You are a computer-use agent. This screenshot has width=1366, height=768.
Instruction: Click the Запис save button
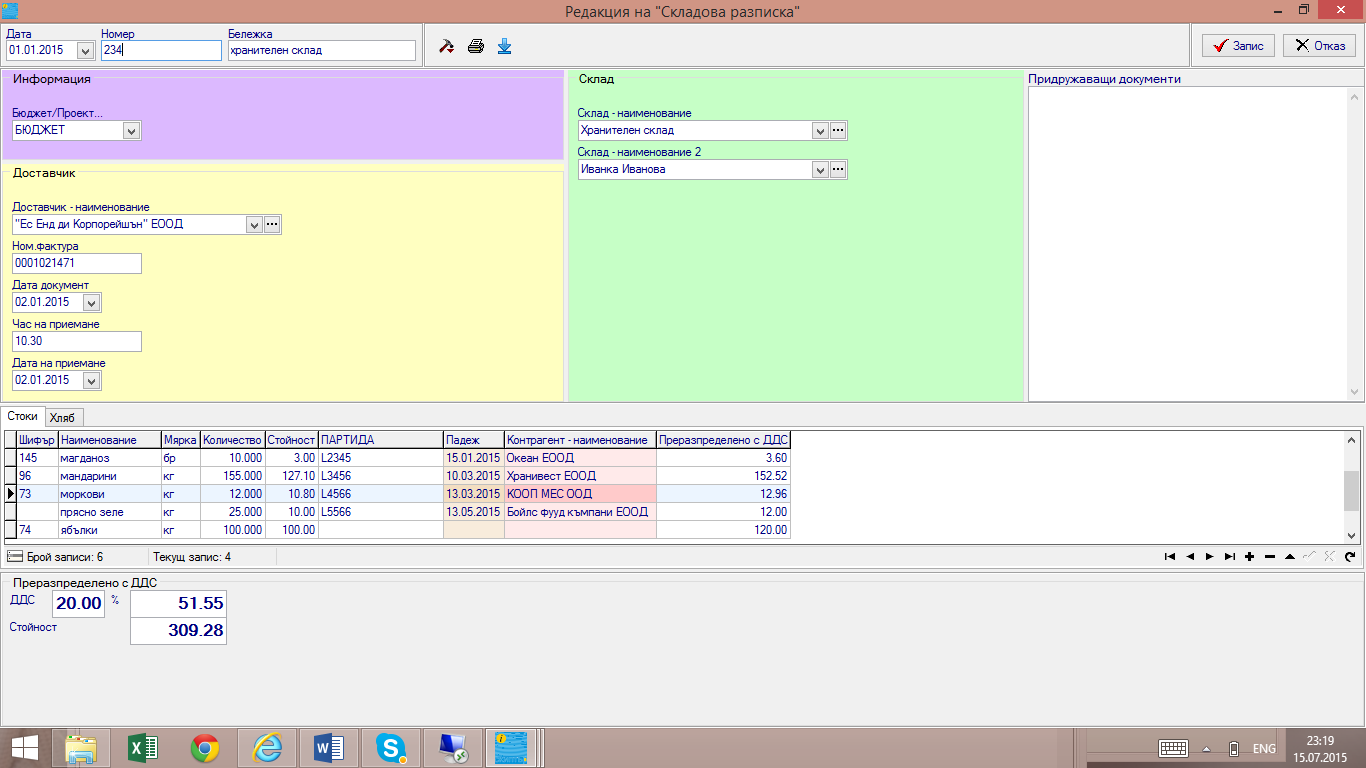coord(1238,46)
